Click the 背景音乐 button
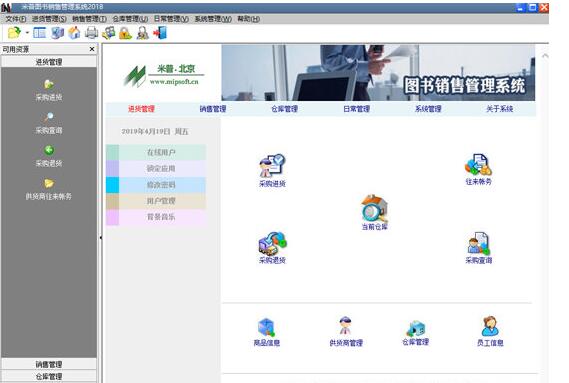Viewport: 569px width, 383px height. [156, 217]
